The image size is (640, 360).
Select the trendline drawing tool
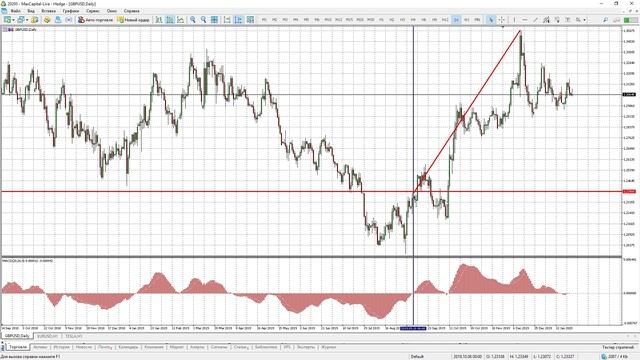[536, 20]
